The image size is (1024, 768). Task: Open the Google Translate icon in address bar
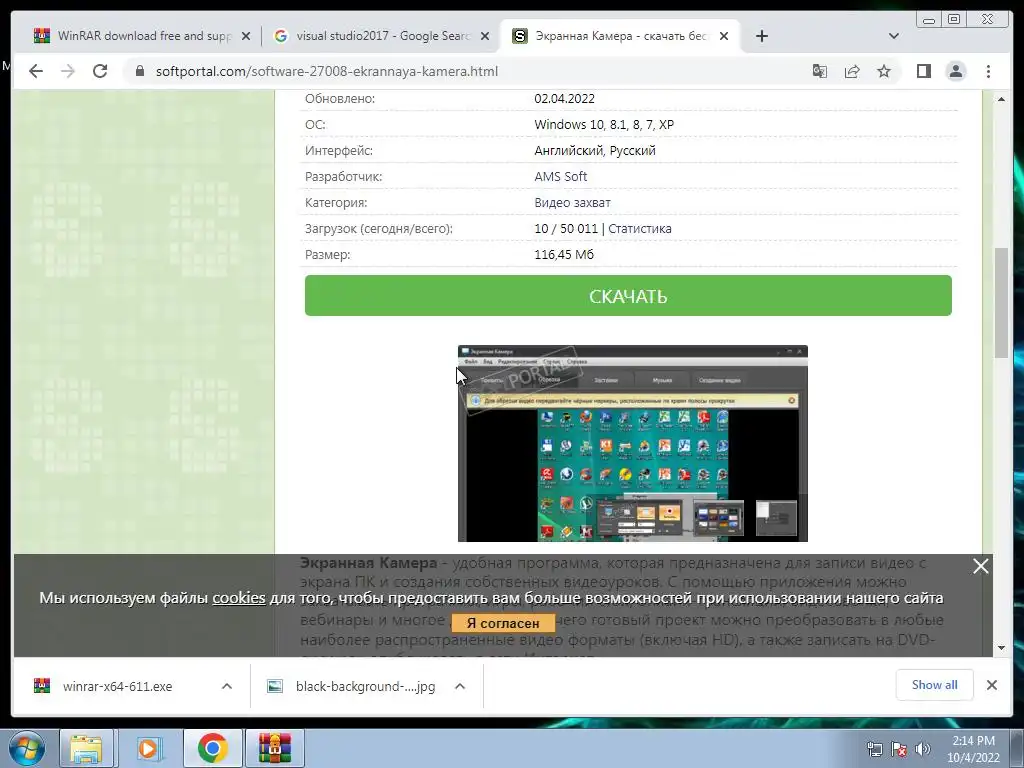tap(820, 71)
